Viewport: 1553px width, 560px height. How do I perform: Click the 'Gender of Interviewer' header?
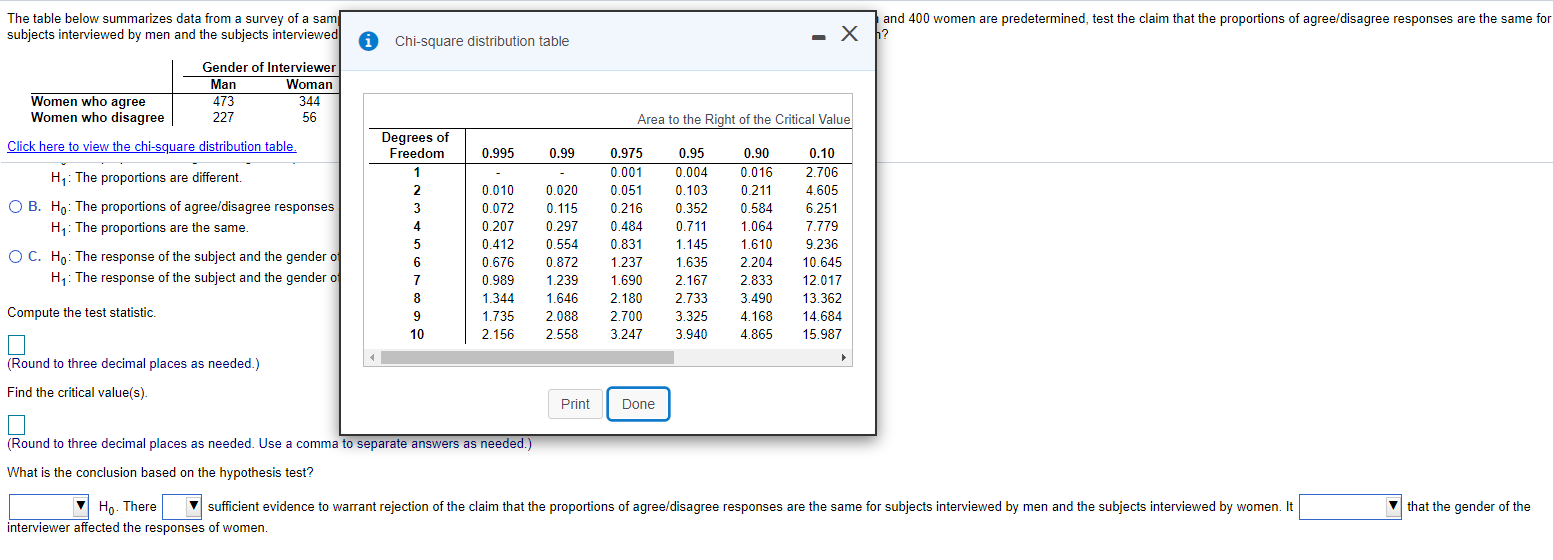pyautogui.click(x=269, y=67)
